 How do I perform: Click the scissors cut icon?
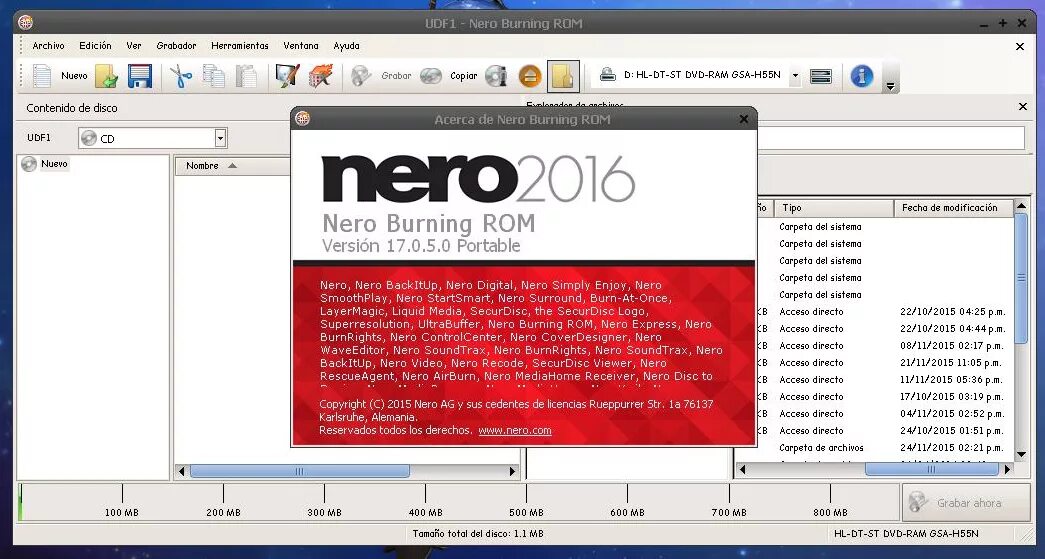coord(180,76)
